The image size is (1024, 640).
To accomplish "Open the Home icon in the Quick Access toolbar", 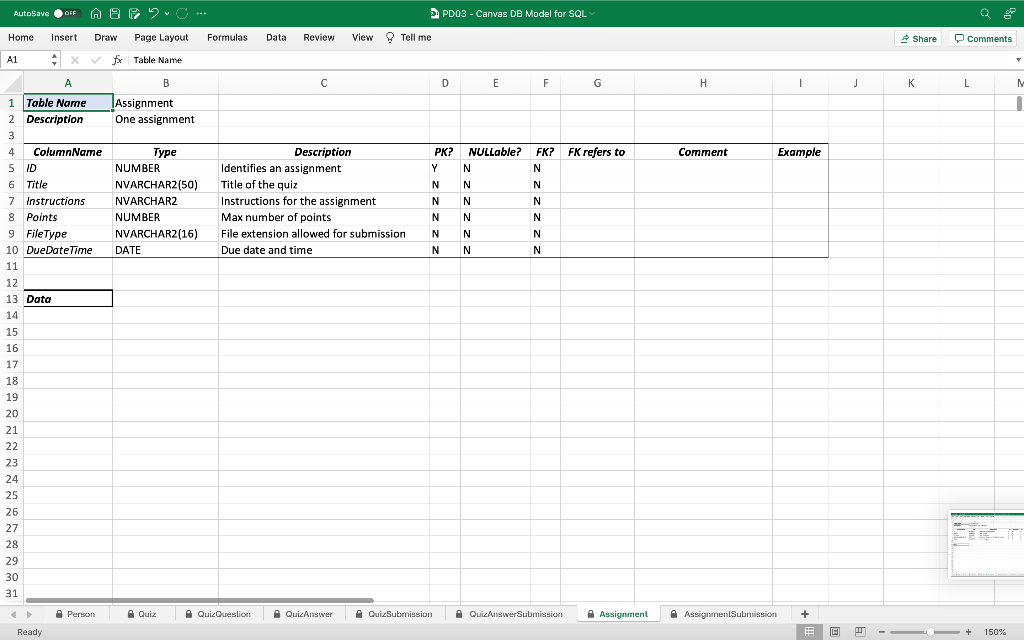I will pyautogui.click(x=96, y=14).
